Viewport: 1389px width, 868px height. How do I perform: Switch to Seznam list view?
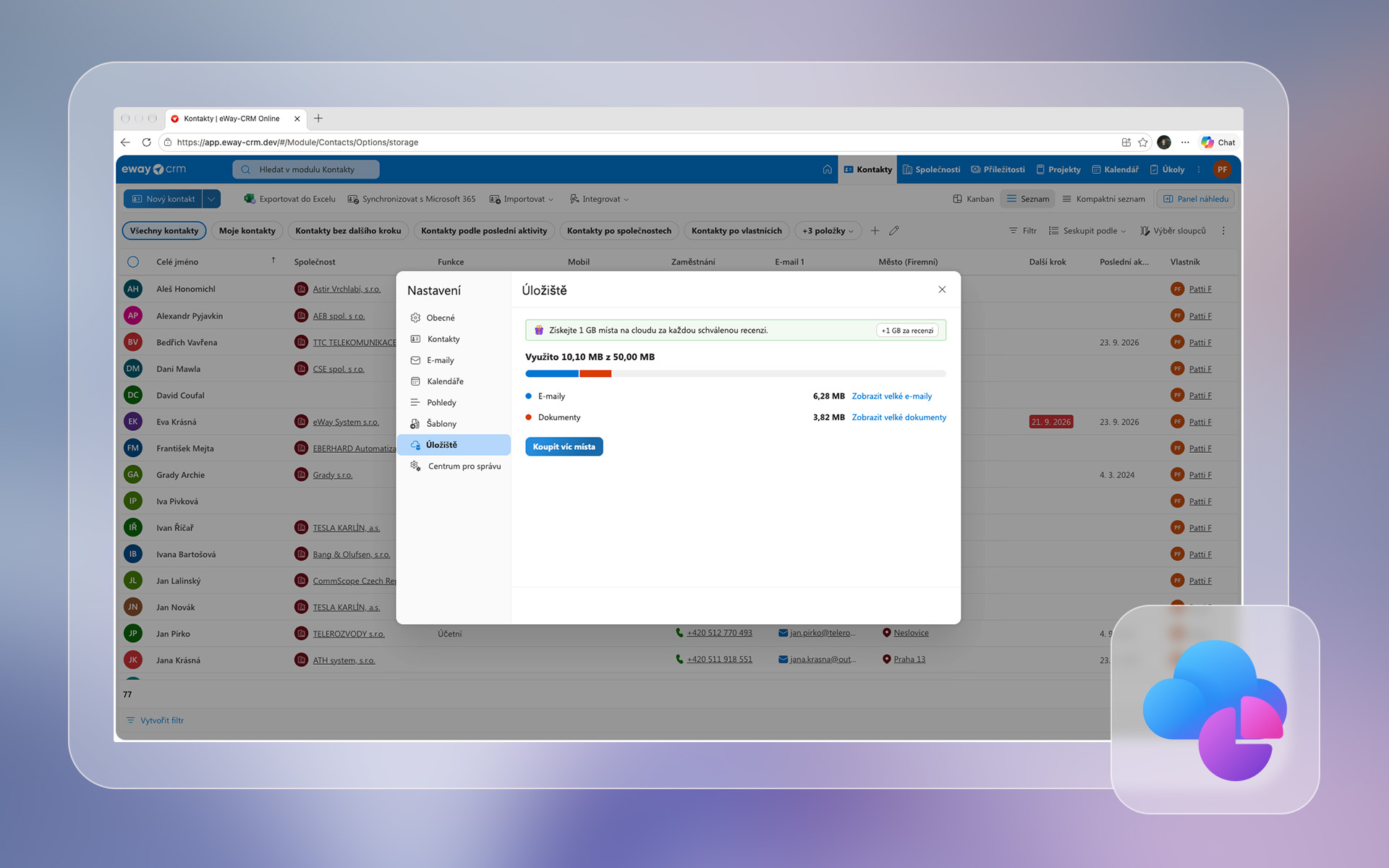pyautogui.click(x=1028, y=199)
